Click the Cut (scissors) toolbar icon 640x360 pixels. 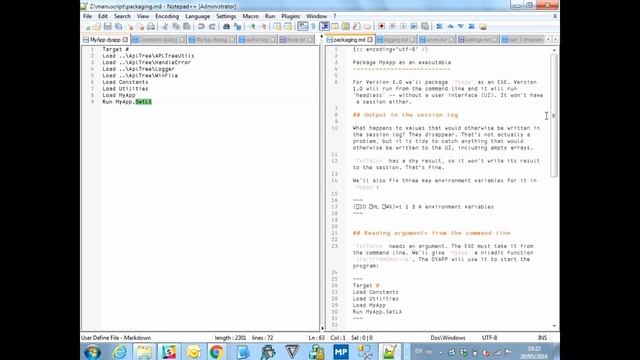(165, 27)
